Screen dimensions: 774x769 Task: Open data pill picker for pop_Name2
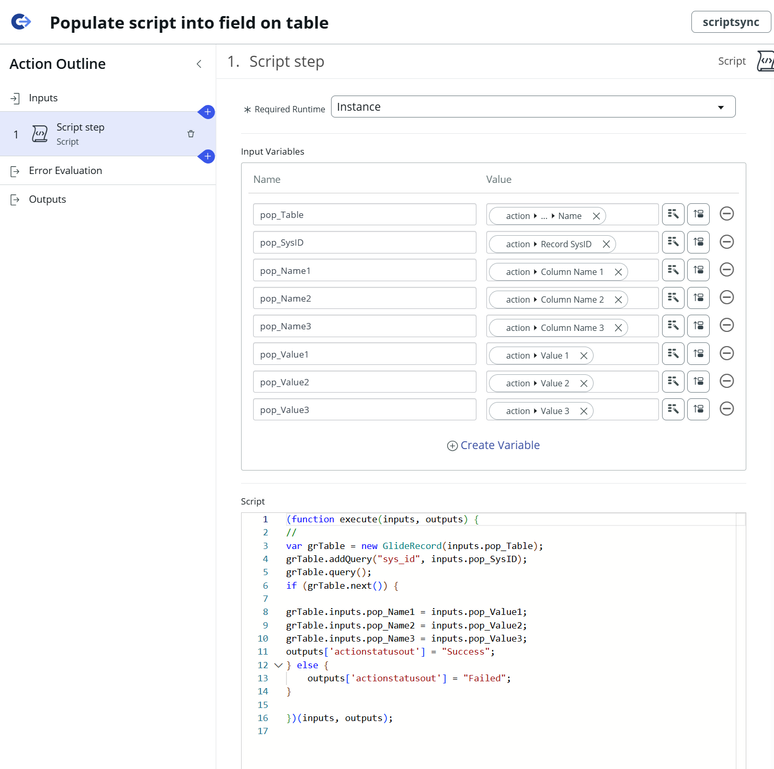[x=673, y=298]
